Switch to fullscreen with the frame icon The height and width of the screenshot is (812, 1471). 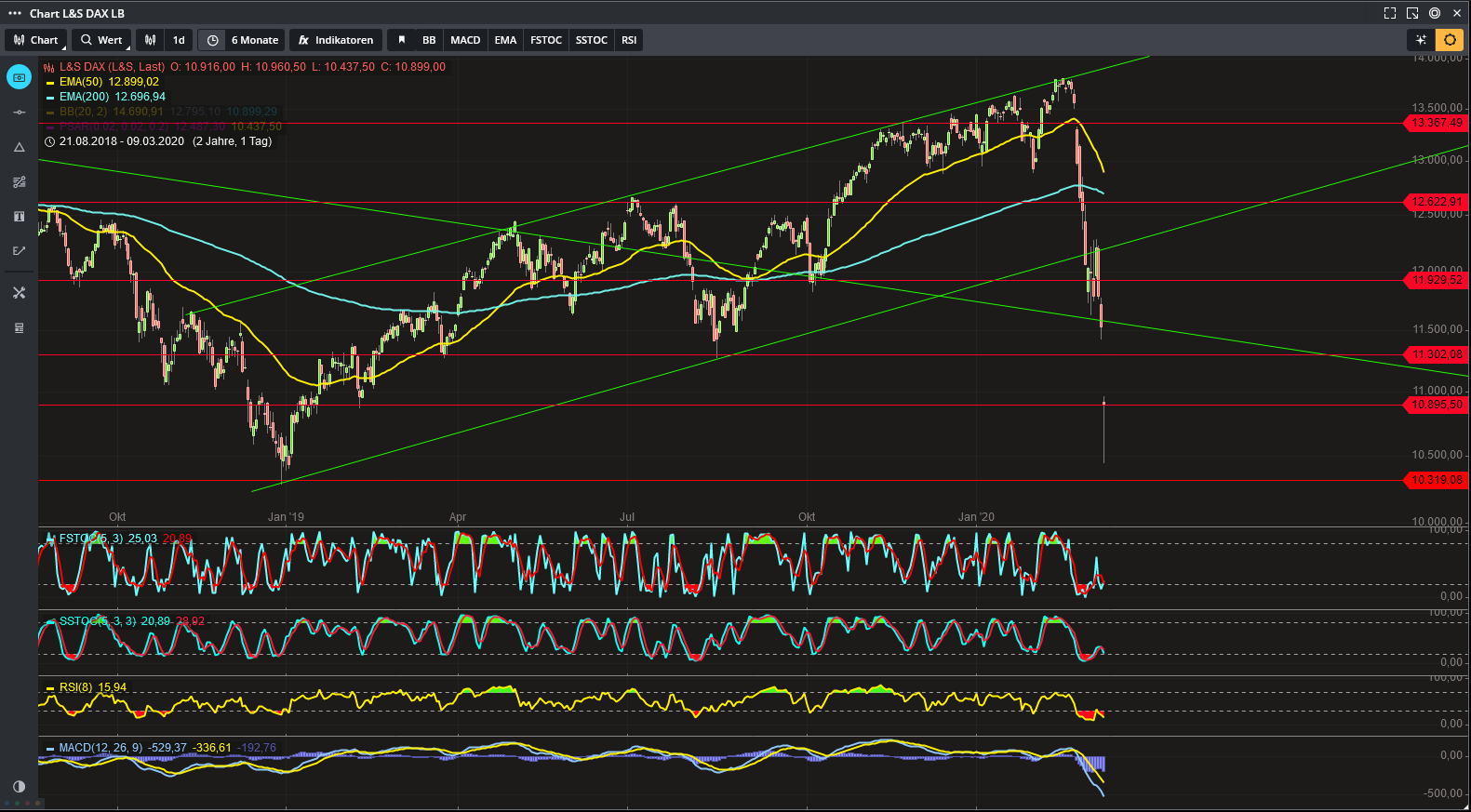(1390, 13)
